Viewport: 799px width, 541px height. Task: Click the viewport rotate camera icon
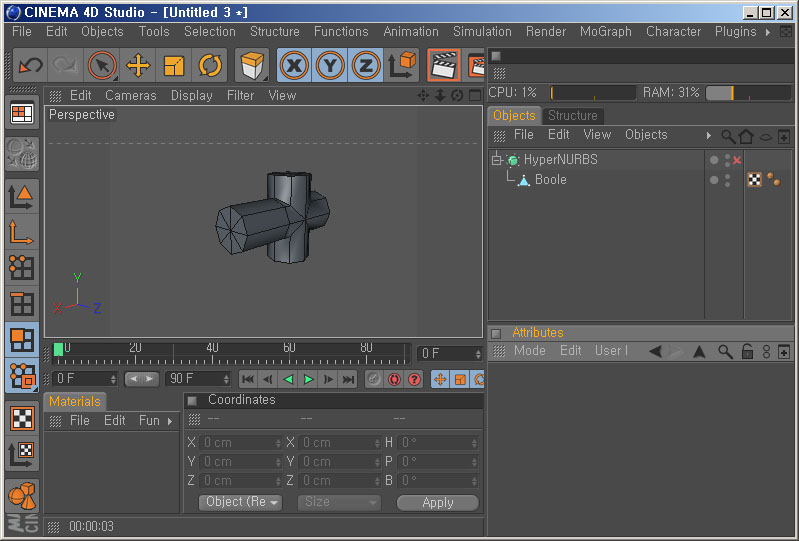coord(457,95)
